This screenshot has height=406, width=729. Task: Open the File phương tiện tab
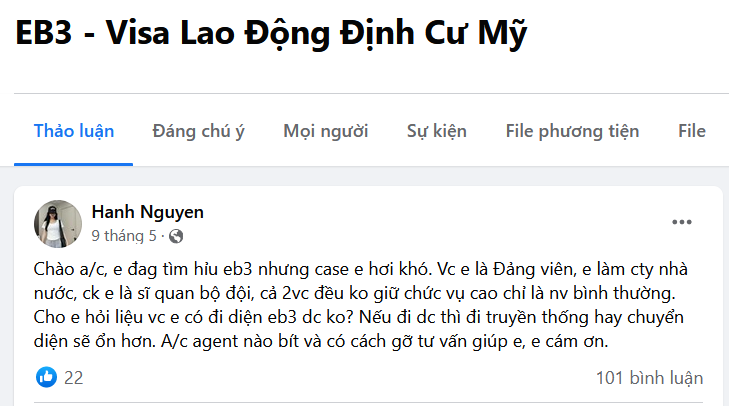[572, 131]
